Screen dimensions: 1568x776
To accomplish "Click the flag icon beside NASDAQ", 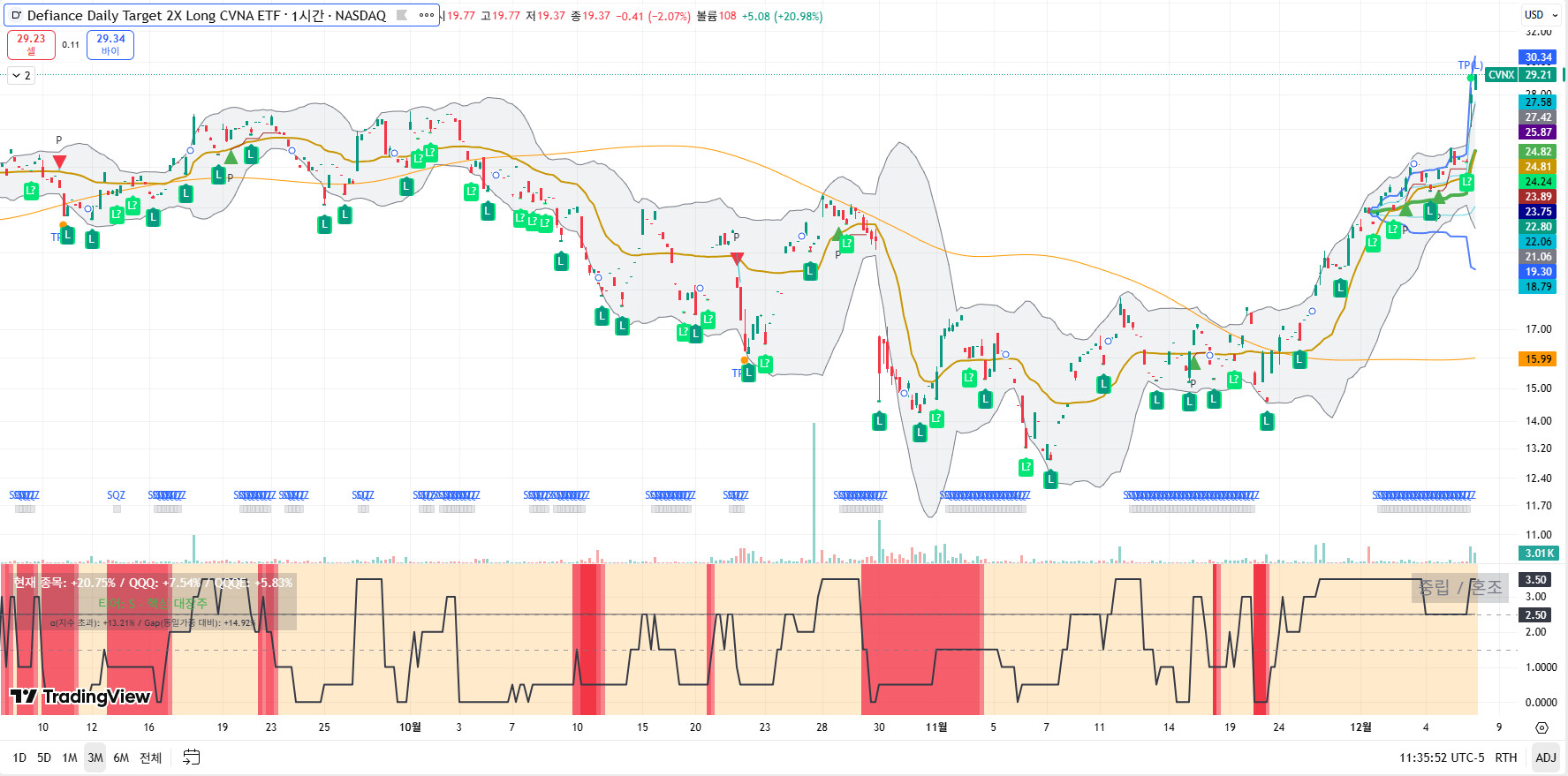I will pos(402,15).
